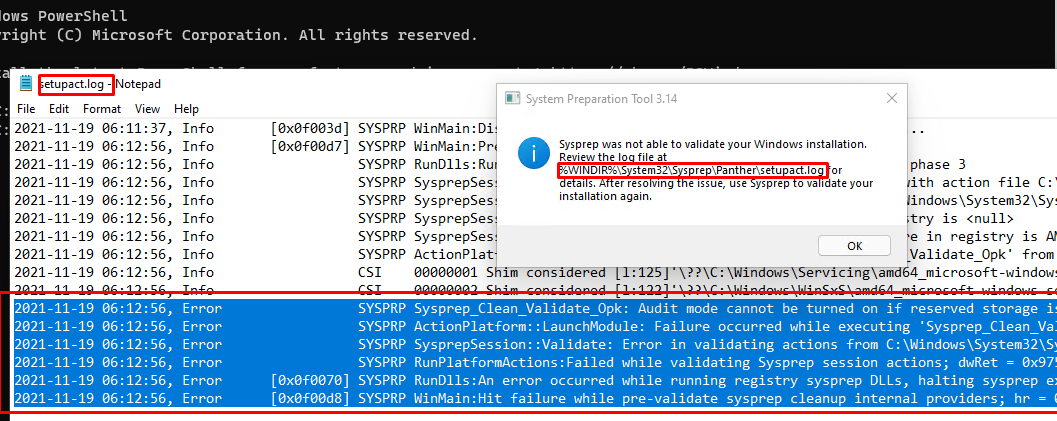This screenshot has width=1057, height=421.
Task: Click the 0x0f00d8 WinMain error line
Action: pyautogui.click(x=535, y=399)
